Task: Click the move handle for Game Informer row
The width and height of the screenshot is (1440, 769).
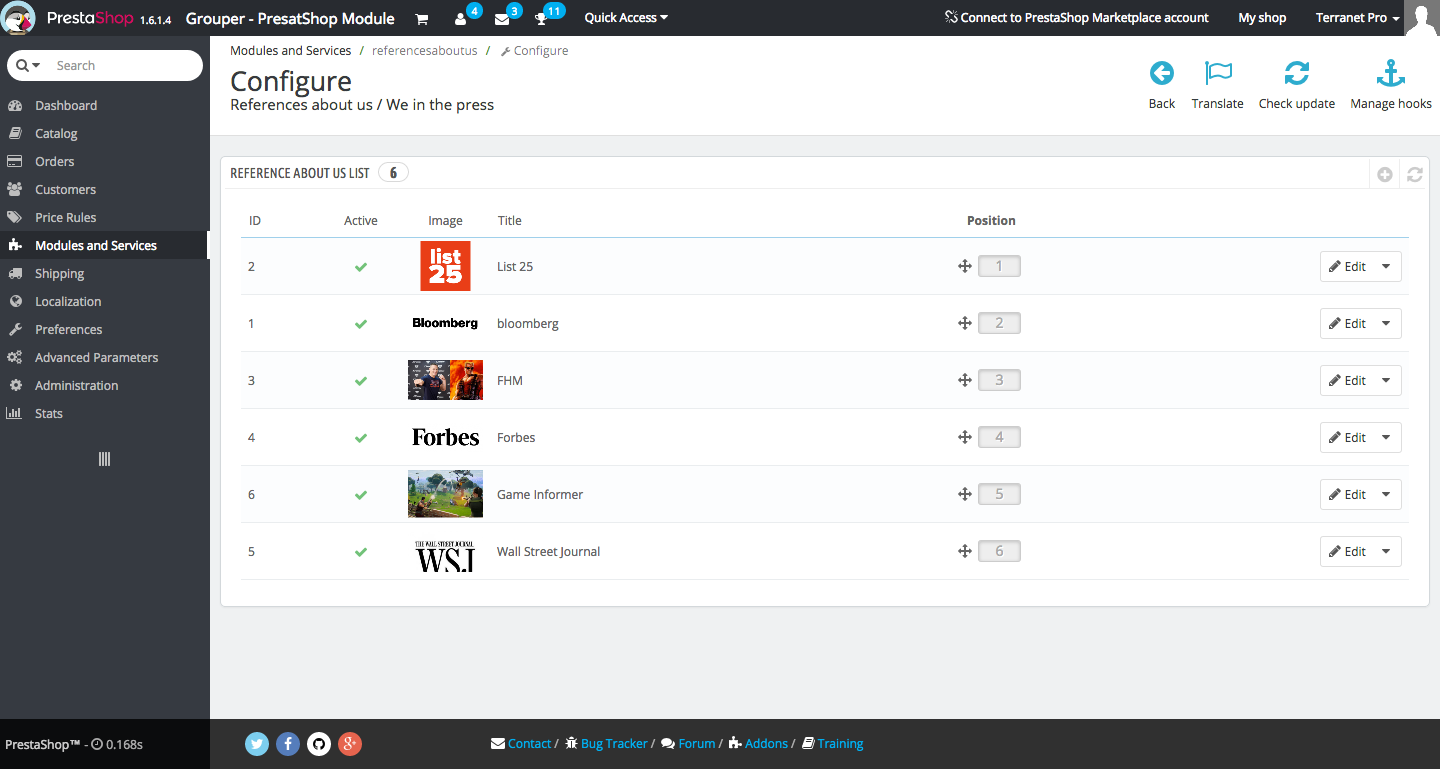Action: (x=965, y=494)
